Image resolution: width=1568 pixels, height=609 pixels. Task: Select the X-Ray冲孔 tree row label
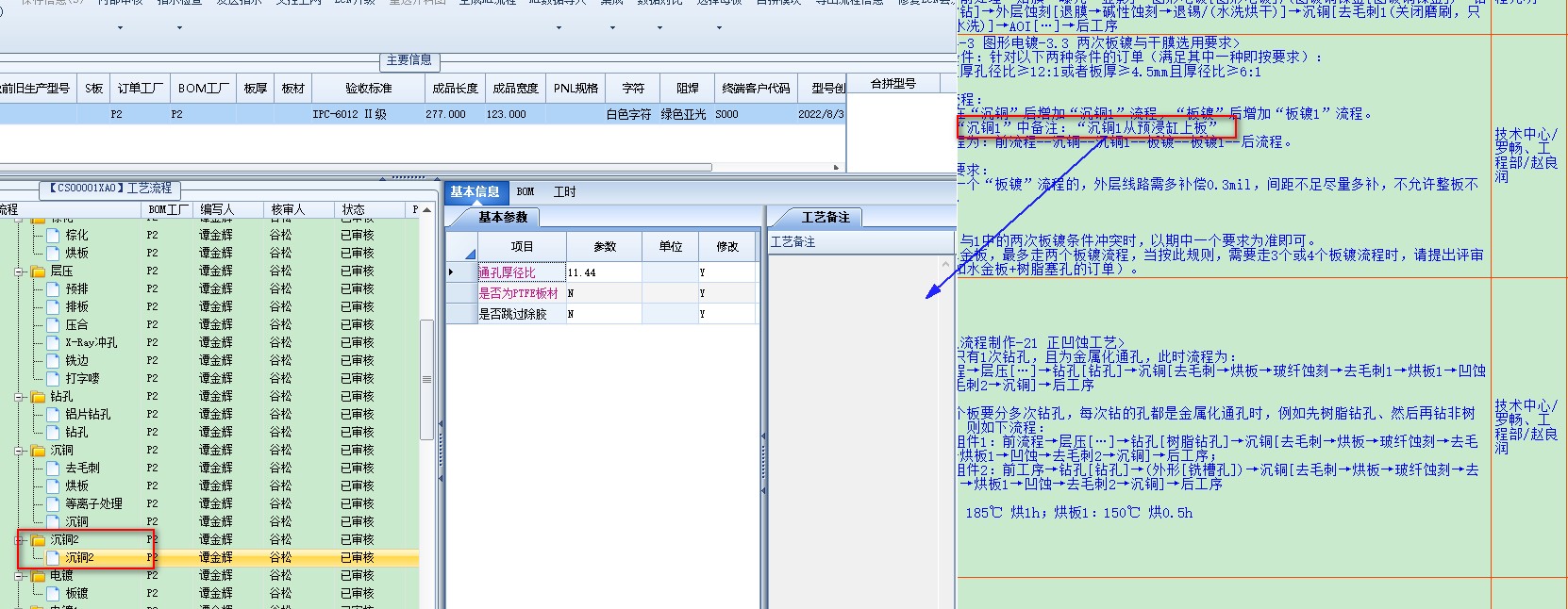point(92,342)
